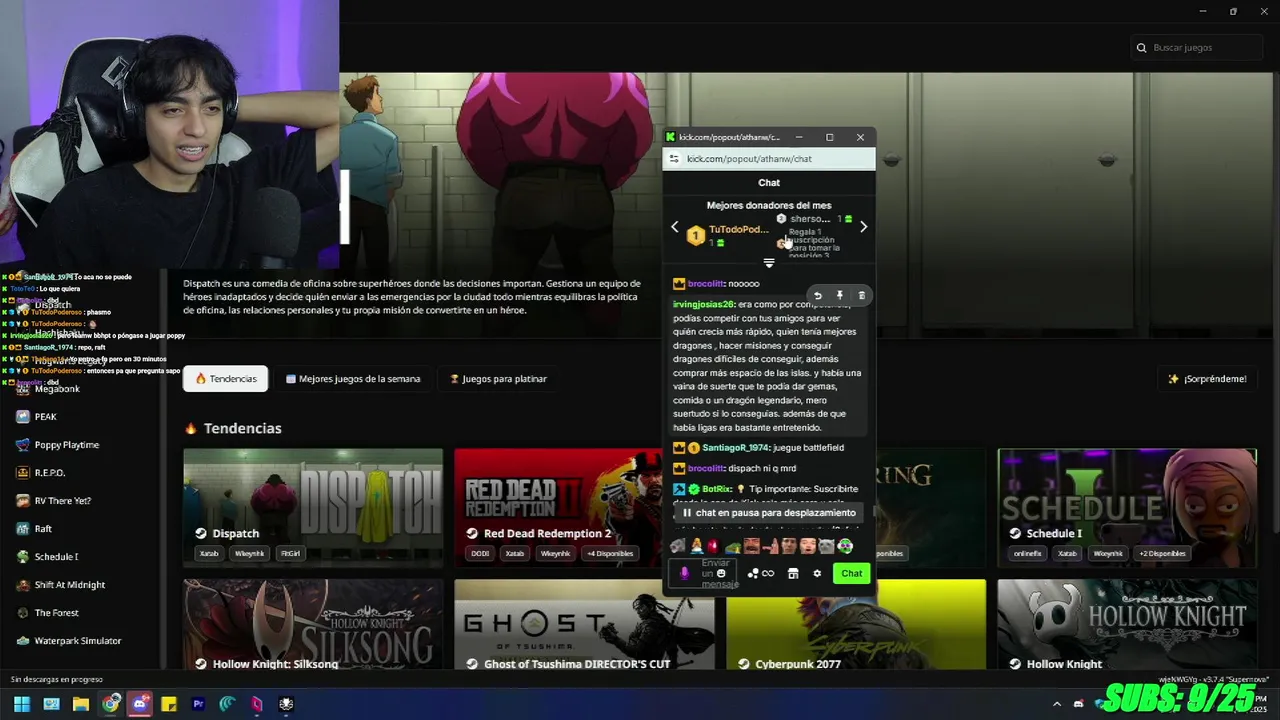Select PEAK in the sidebar game list
The height and width of the screenshot is (720, 1280).
point(46,417)
